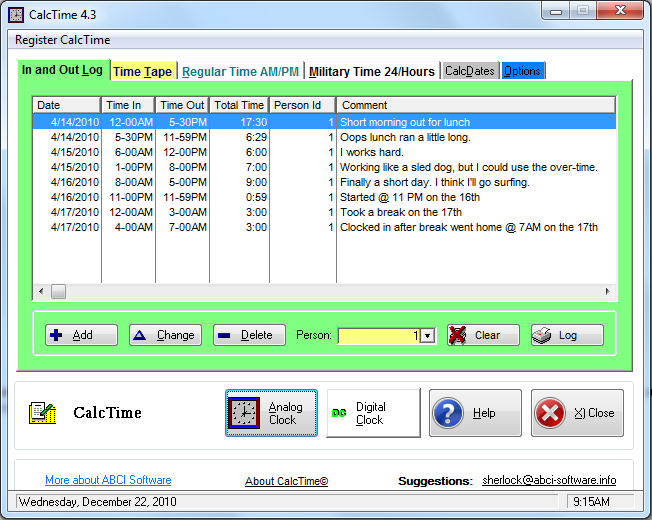
Task: Follow More about ABCI Software link
Action: (108, 480)
